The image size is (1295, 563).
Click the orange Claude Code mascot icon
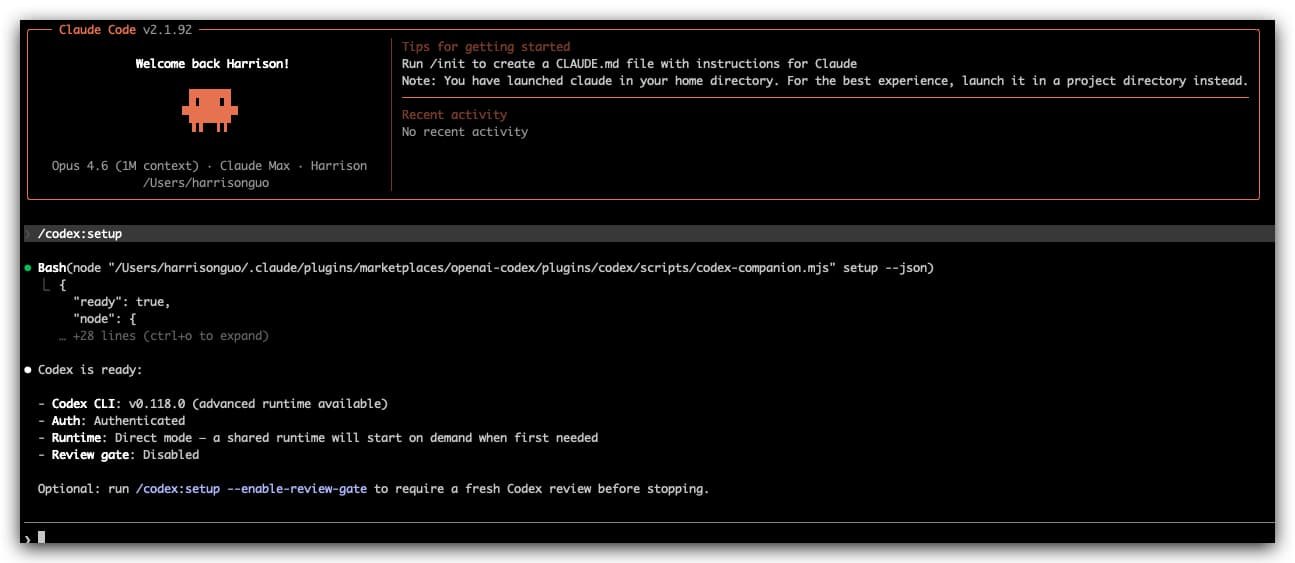pyautogui.click(x=210, y=109)
